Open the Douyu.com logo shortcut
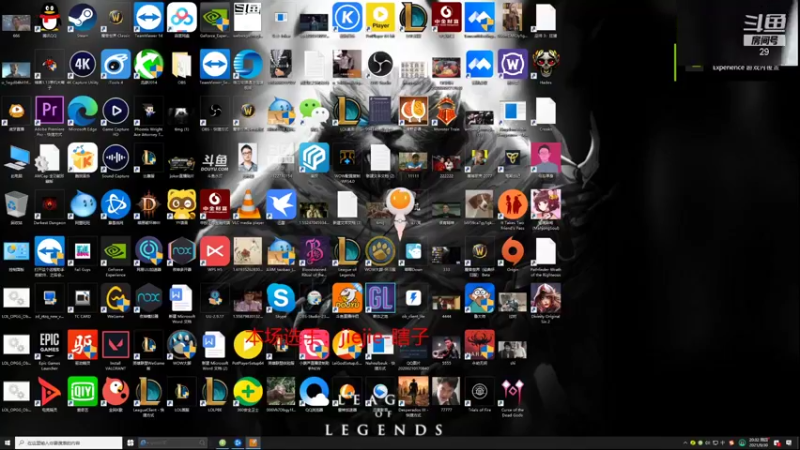The height and width of the screenshot is (450, 800). (x=215, y=160)
